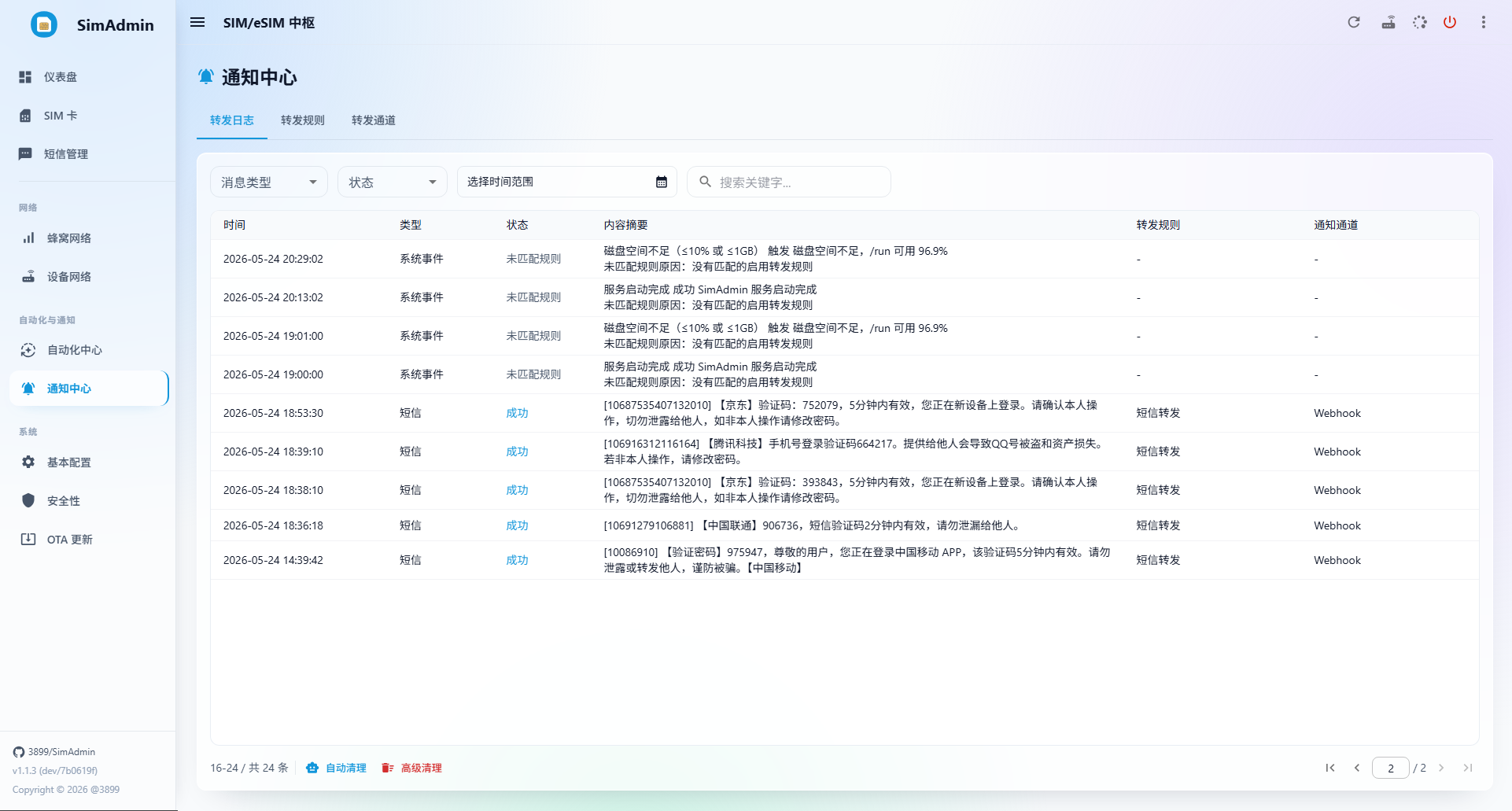Click the 通知通道 column header
1512x811 pixels.
click(x=1337, y=225)
